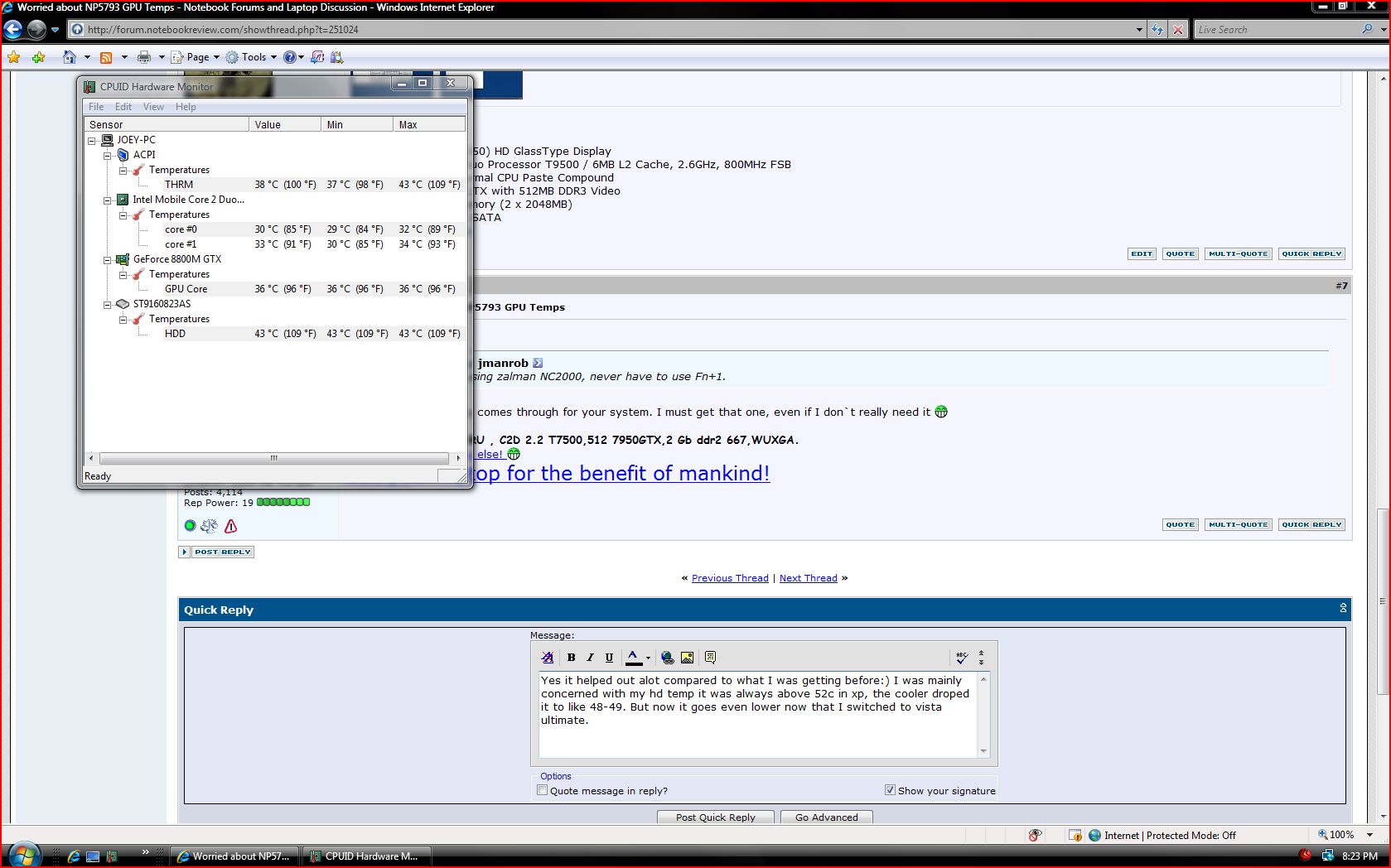Viewport: 1391px width, 868px height.
Task: Click the Insert Image icon in the editor
Action: (687, 658)
